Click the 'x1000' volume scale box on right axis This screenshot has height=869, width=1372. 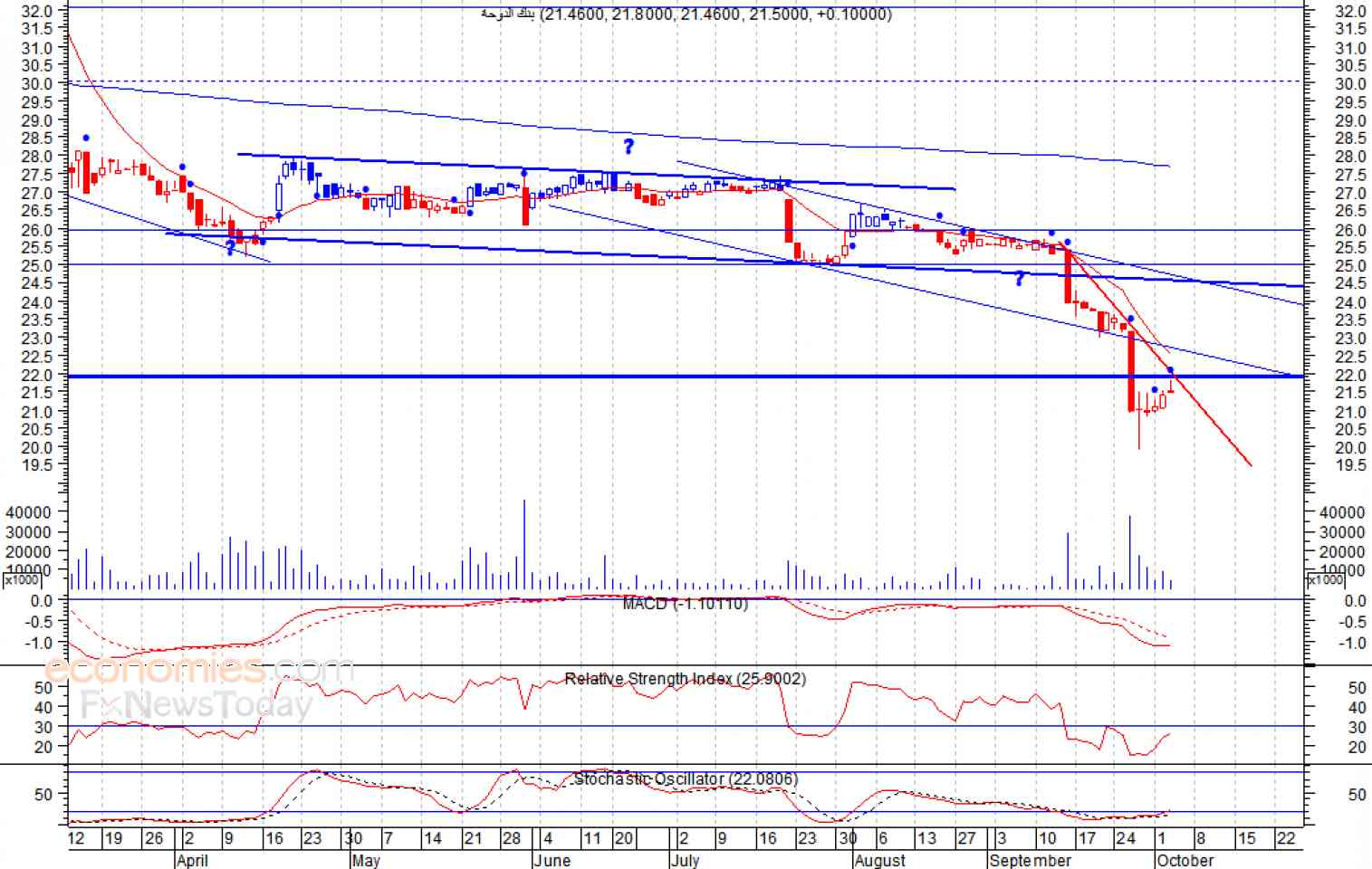pos(1326,580)
